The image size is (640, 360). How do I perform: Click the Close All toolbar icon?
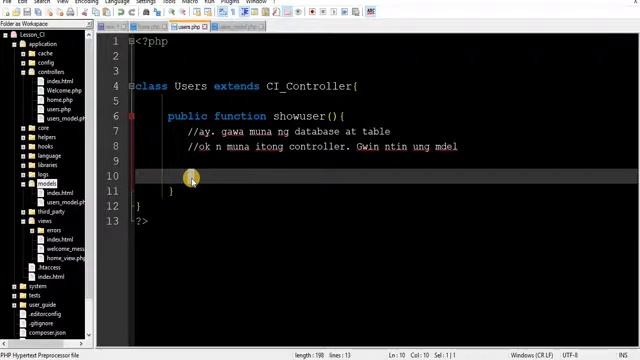point(60,12)
